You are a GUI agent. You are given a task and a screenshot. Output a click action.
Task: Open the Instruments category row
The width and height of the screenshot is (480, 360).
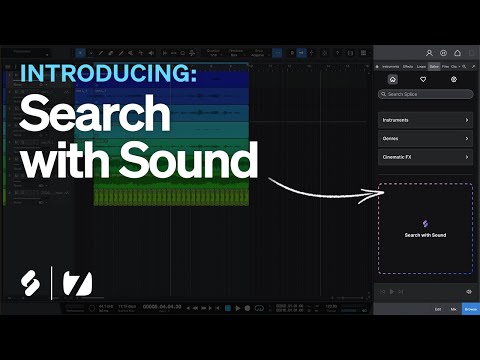pyautogui.click(x=425, y=120)
